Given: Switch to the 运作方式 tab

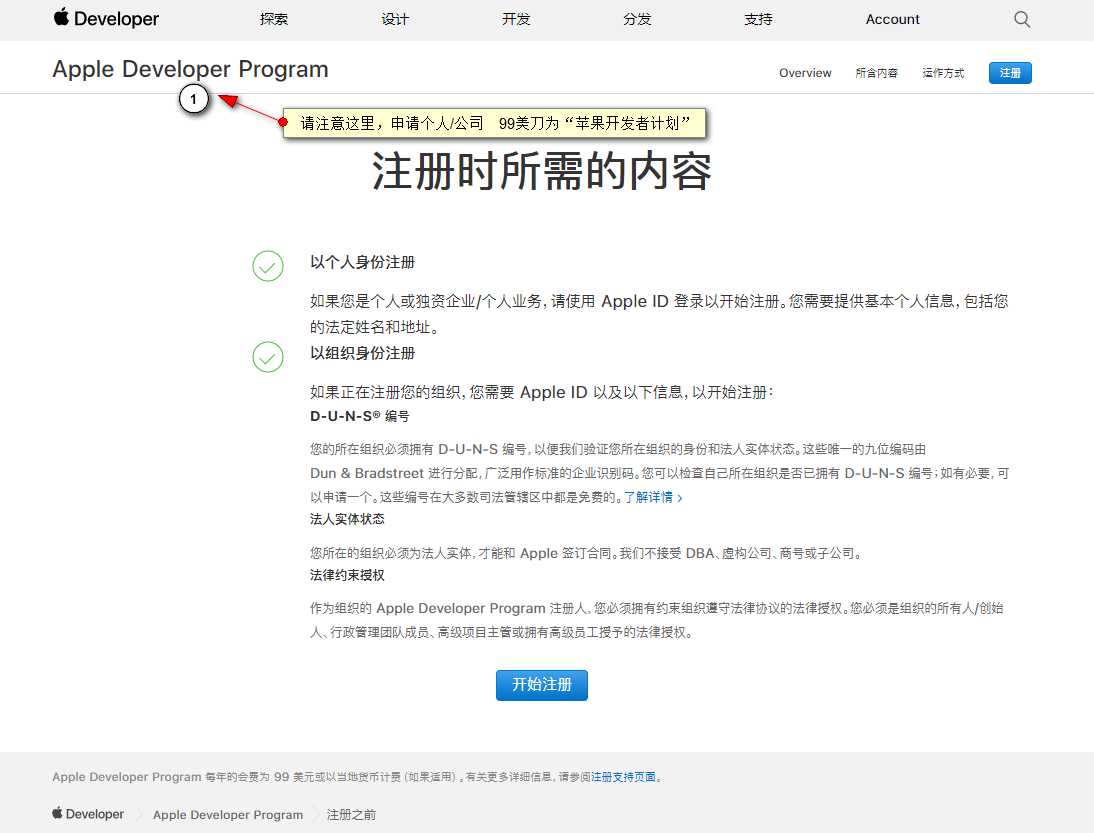Looking at the screenshot, I should point(943,73).
